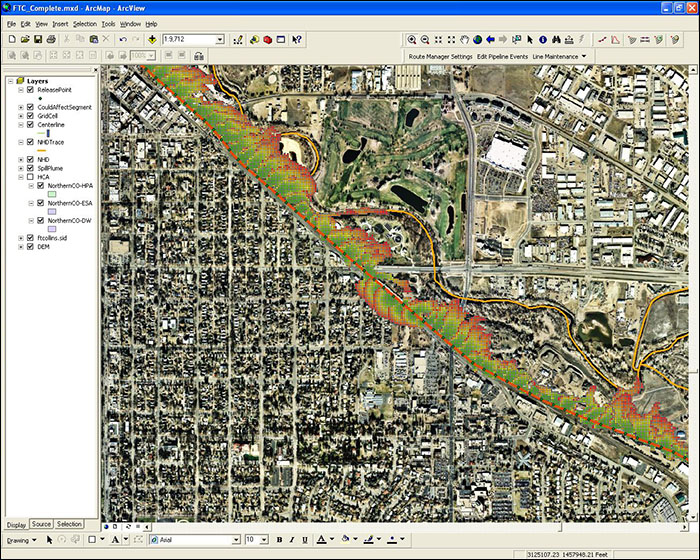This screenshot has width=700, height=560.
Task: Click Route Manager Settings button
Action: [440, 57]
